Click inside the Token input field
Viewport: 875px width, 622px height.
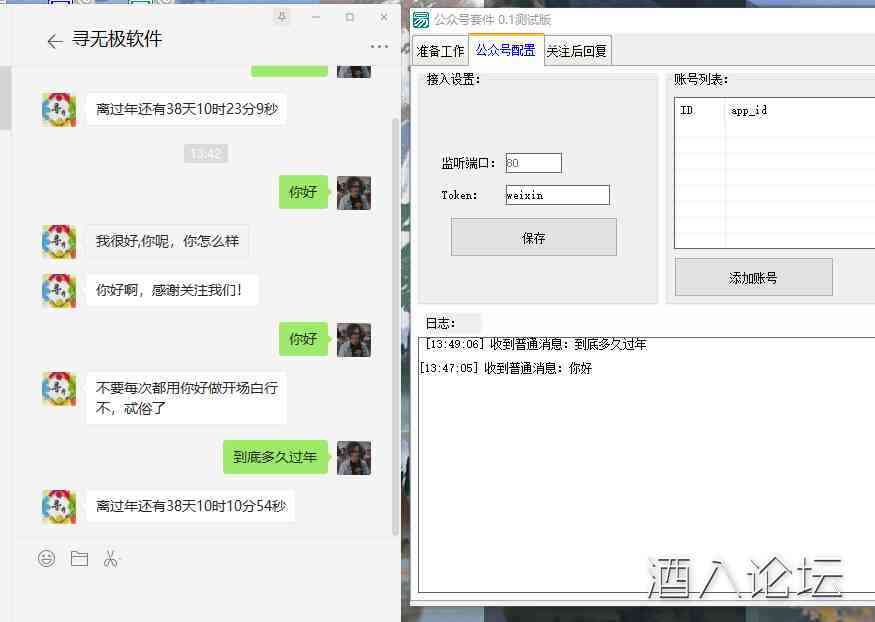click(x=557, y=194)
